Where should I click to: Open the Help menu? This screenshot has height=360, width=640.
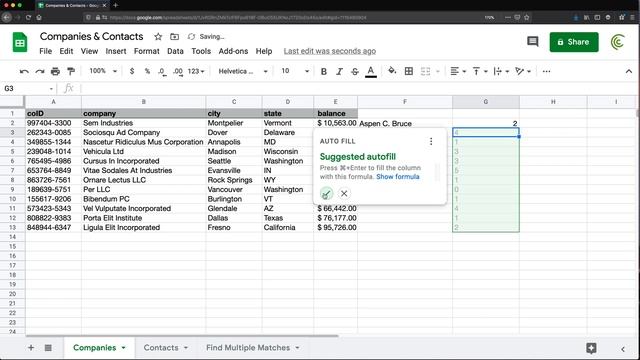264,51
